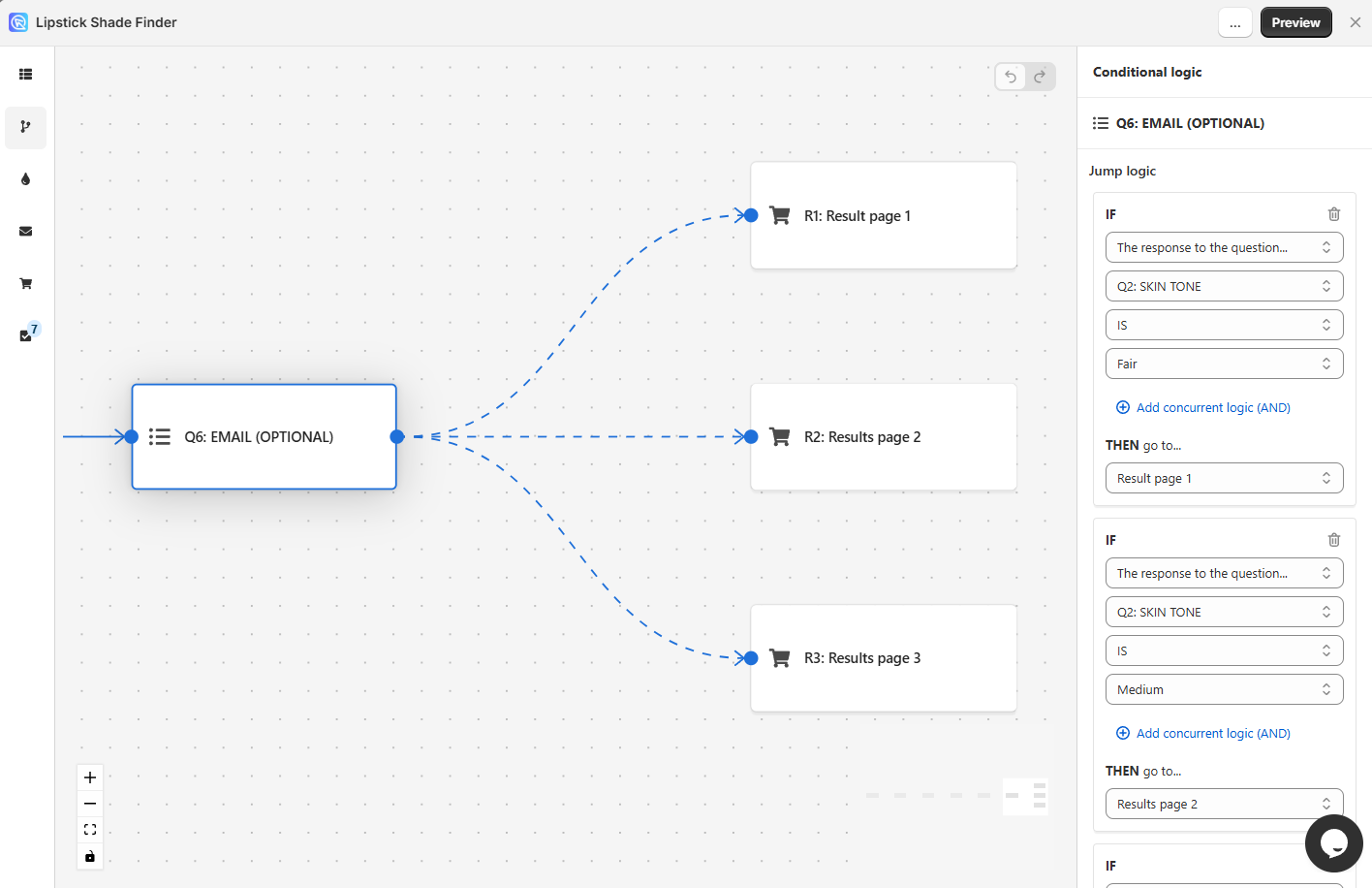The image size is (1372, 888).
Task: Delete the first IF jump logic rule
Action: point(1334,214)
